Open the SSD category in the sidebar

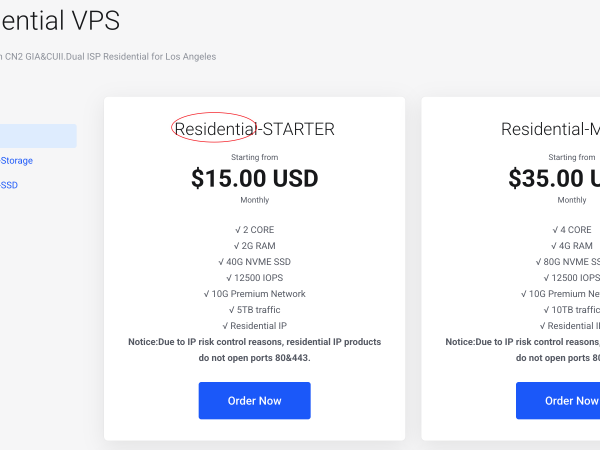point(9,185)
